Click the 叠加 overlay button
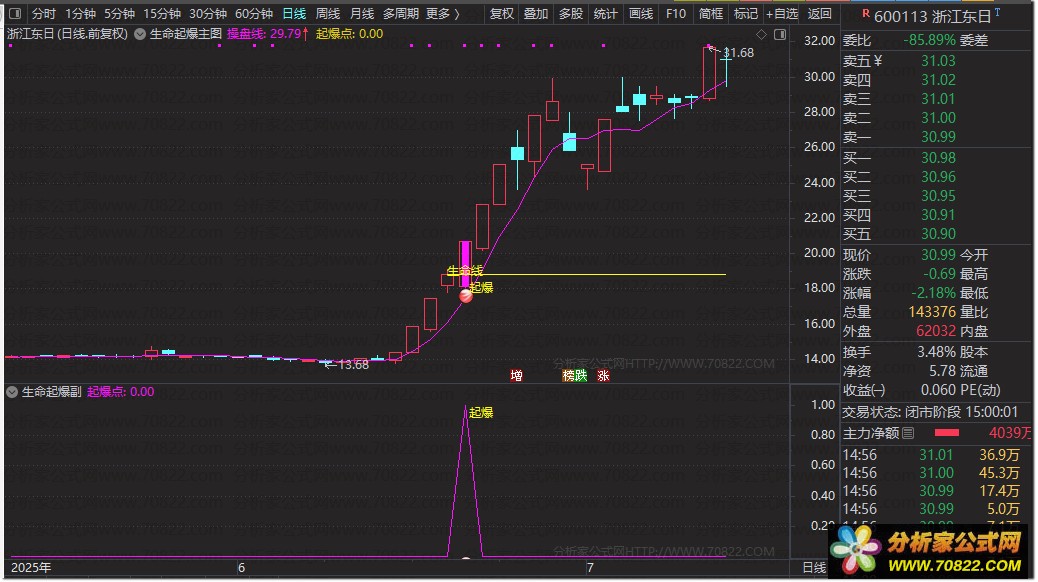 (x=536, y=13)
